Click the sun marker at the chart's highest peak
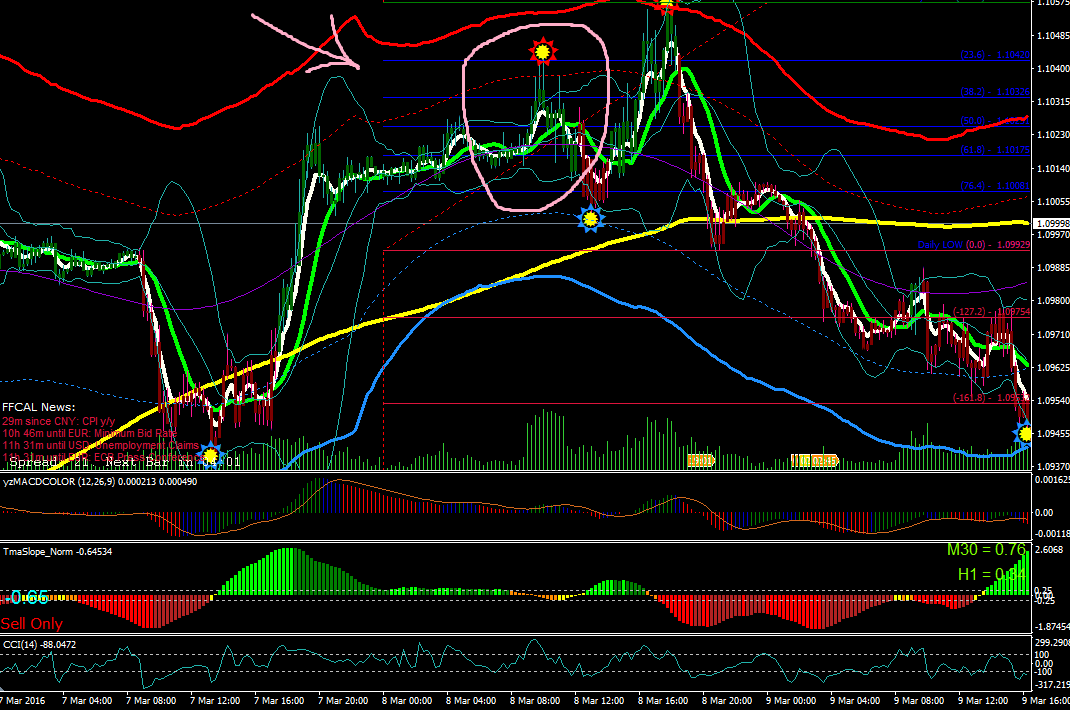The image size is (1070, 710). (666, 6)
